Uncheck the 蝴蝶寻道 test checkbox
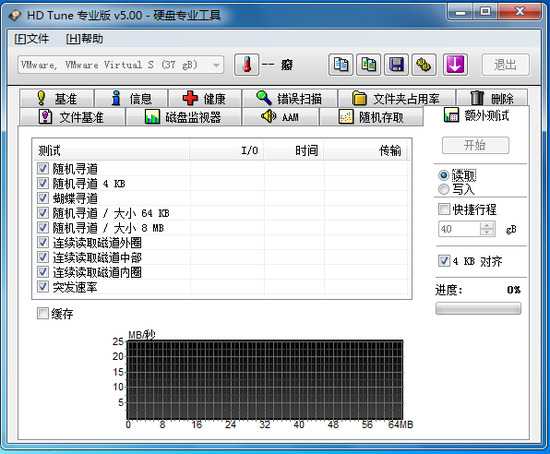 tap(43, 198)
